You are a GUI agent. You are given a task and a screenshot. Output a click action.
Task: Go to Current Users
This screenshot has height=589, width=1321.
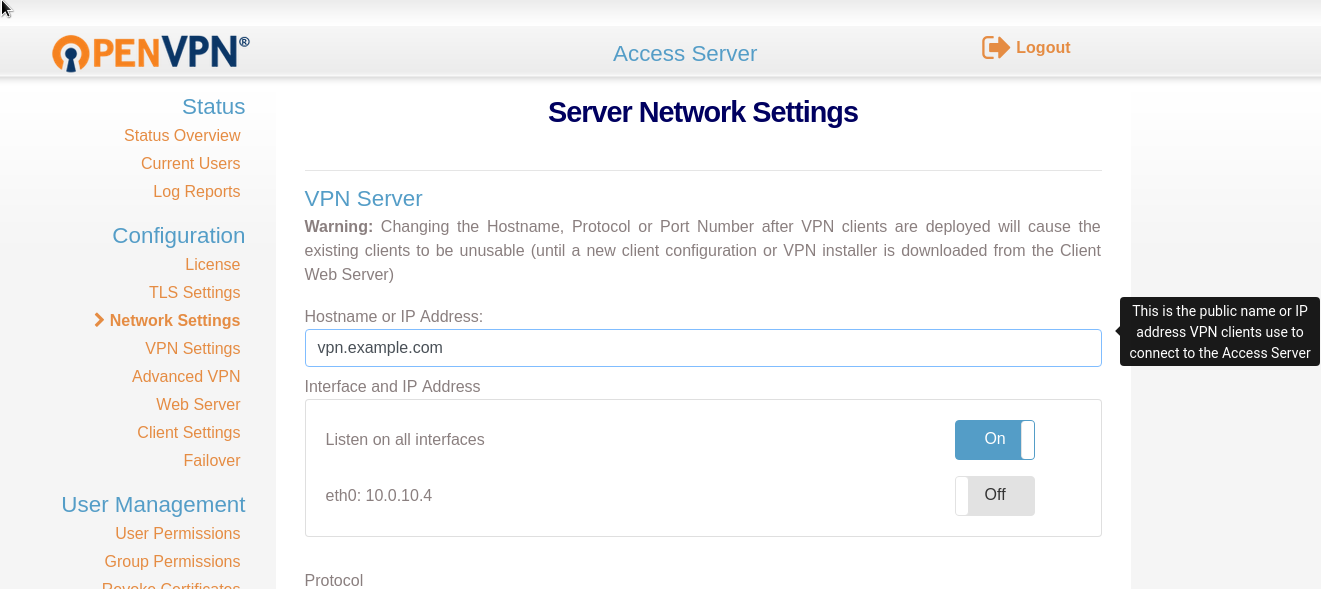pos(190,164)
